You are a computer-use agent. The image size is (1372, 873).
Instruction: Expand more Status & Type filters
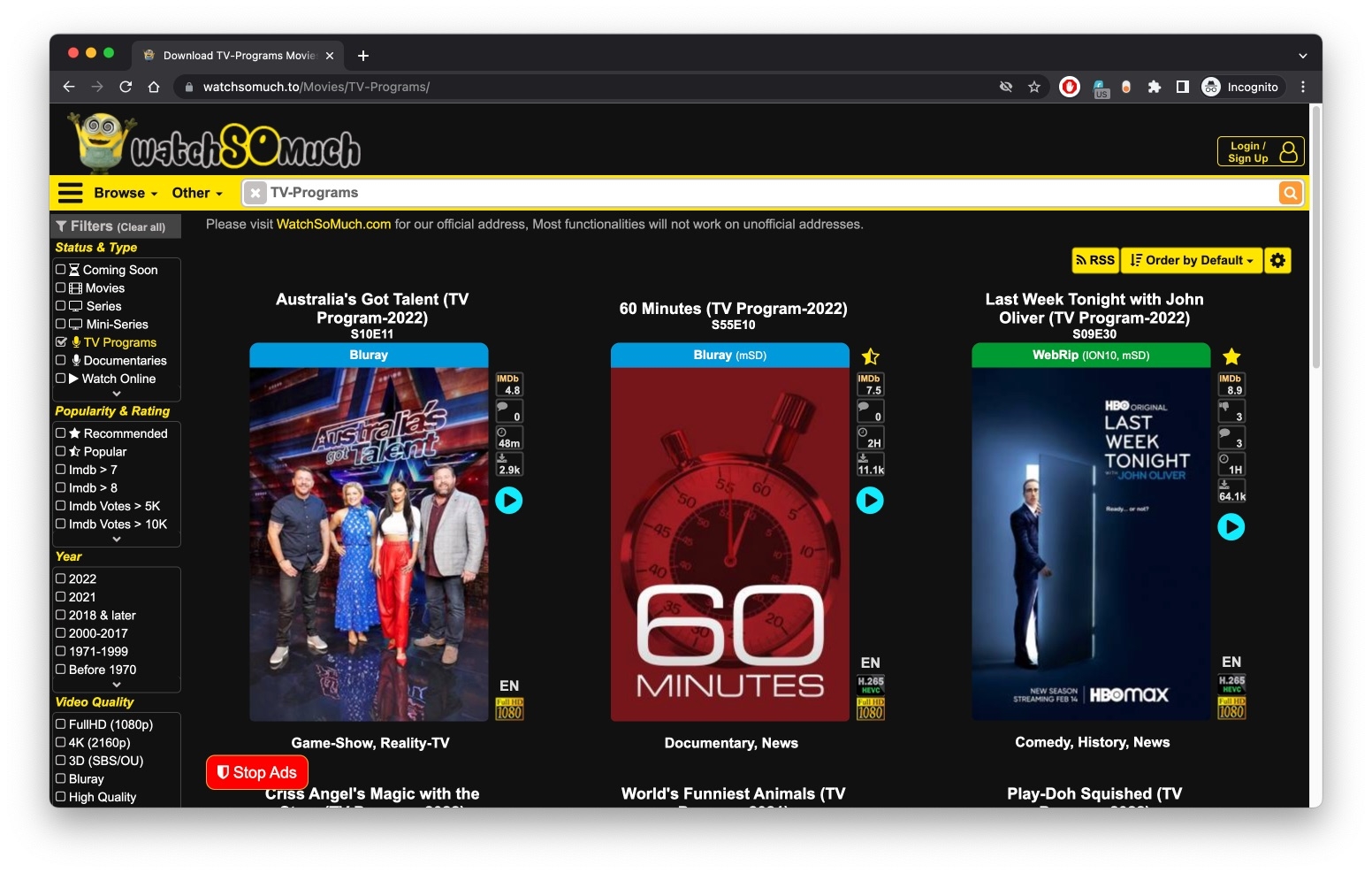[117, 394]
